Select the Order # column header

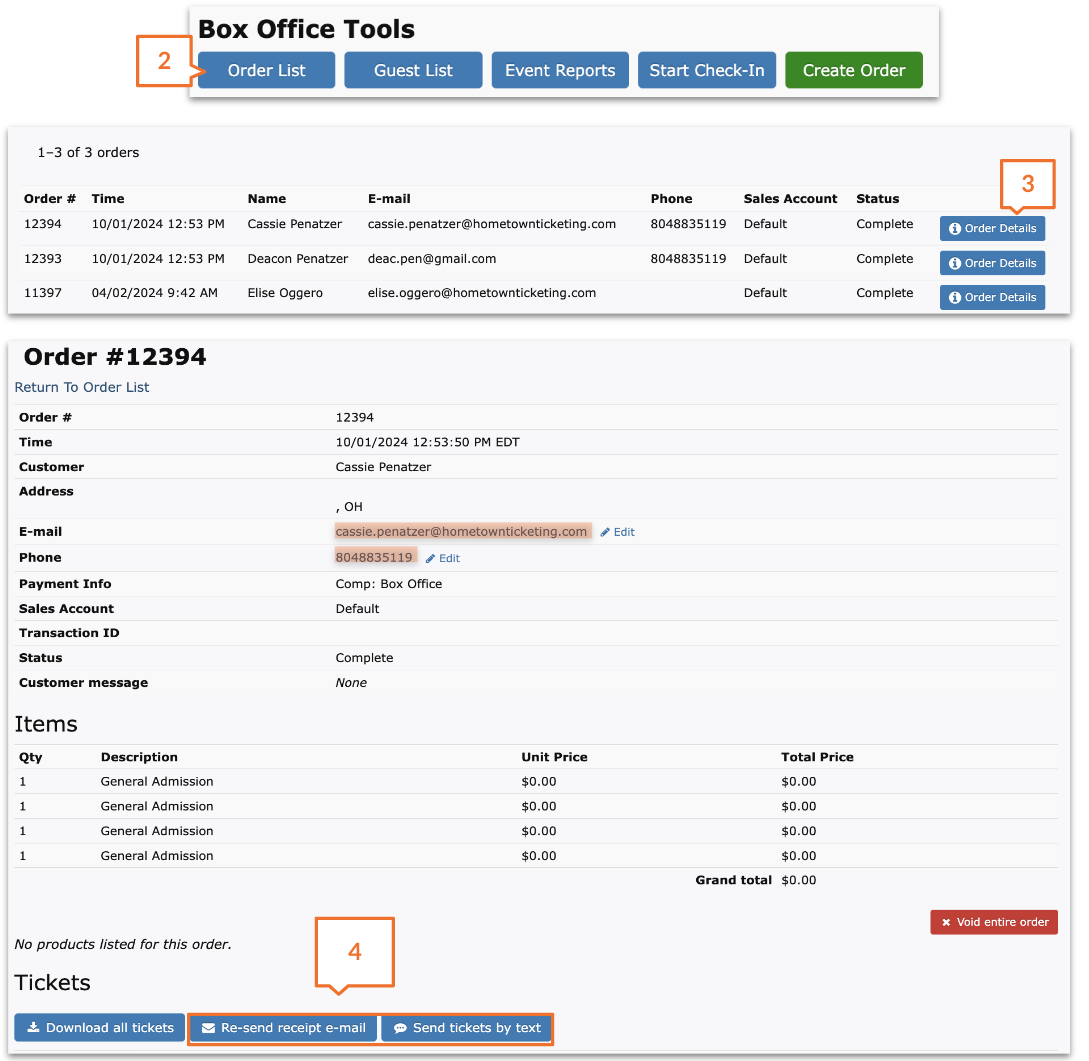(49, 198)
